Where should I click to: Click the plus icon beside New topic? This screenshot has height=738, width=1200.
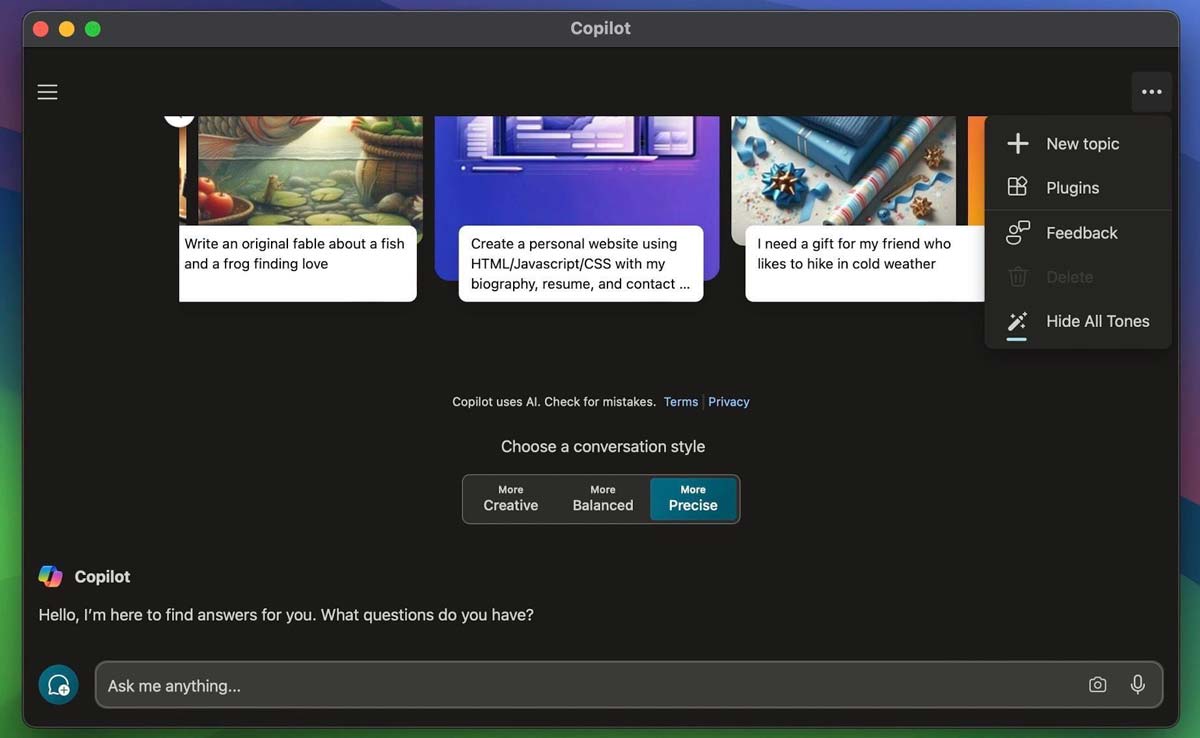click(x=1017, y=144)
